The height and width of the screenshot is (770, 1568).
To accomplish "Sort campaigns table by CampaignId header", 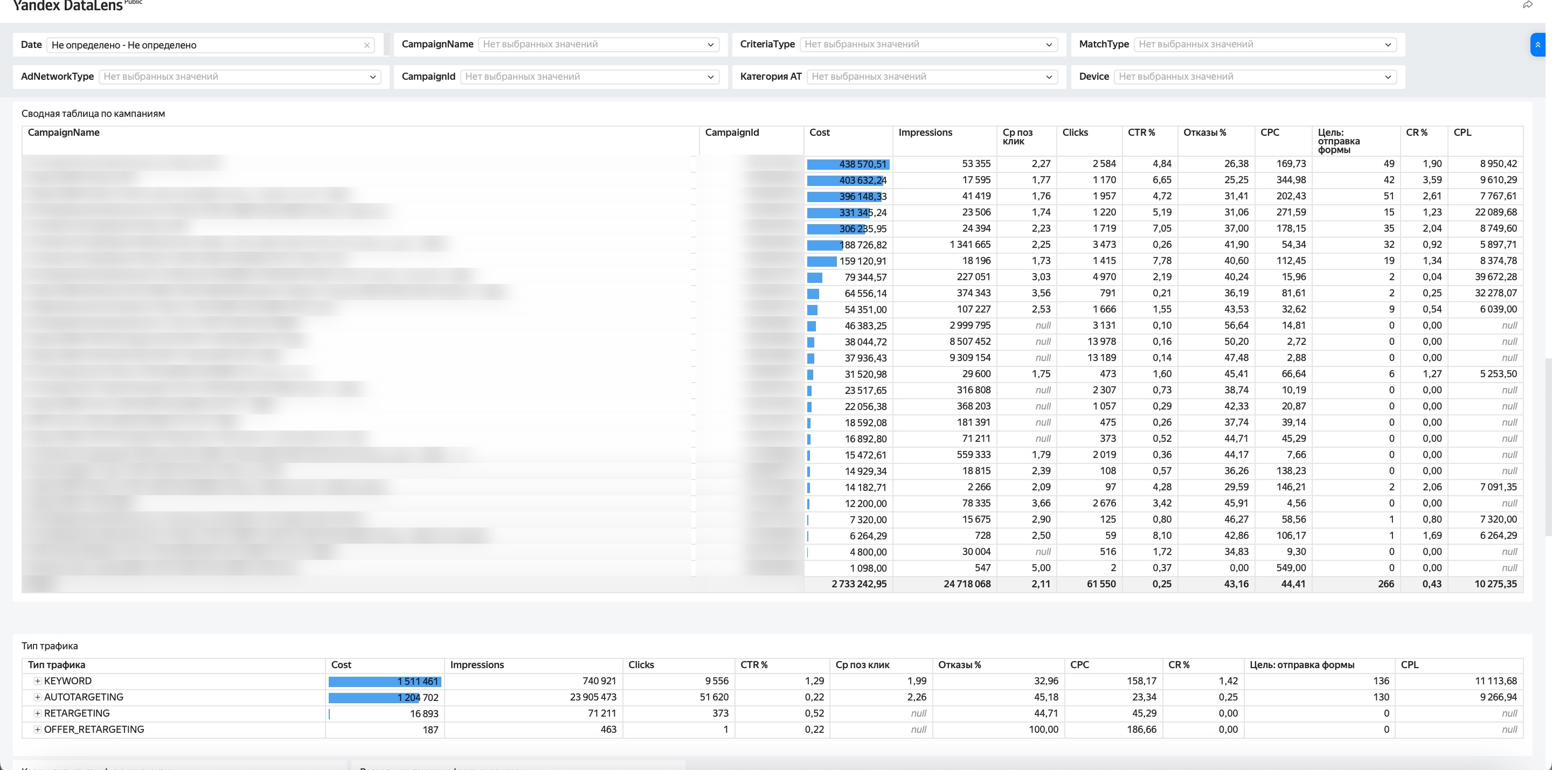I will [732, 133].
